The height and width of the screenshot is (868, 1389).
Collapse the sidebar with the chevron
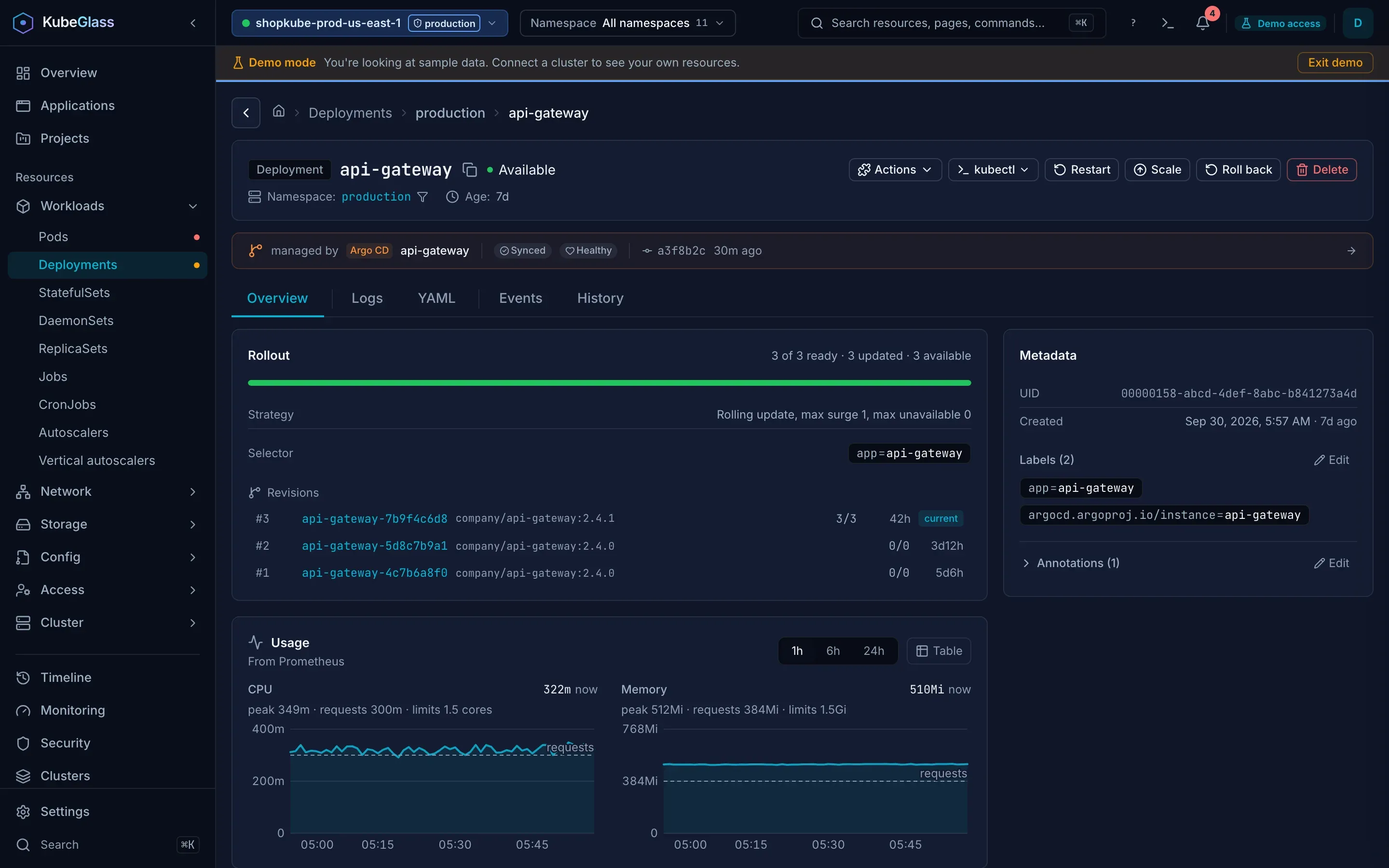click(x=193, y=23)
